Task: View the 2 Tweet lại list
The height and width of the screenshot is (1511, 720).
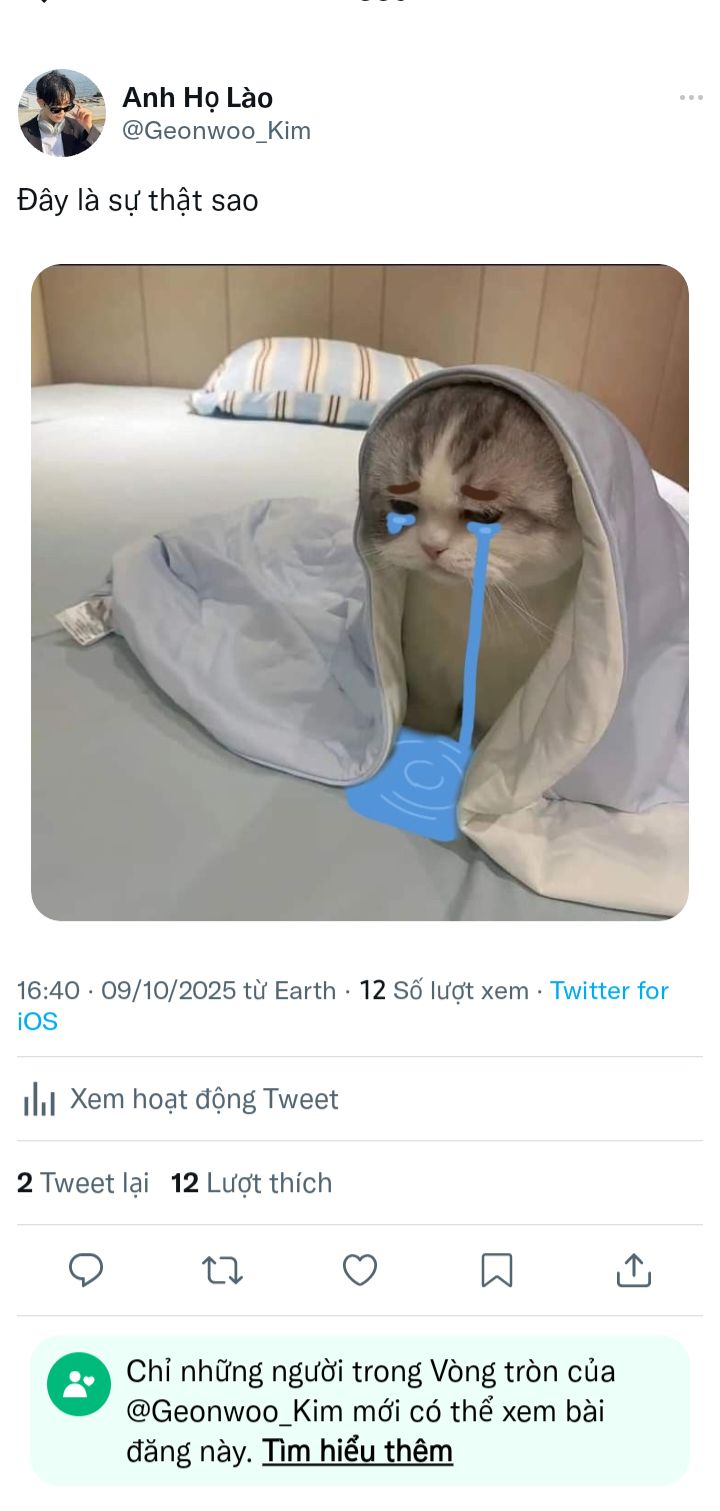Action: [x=83, y=1183]
